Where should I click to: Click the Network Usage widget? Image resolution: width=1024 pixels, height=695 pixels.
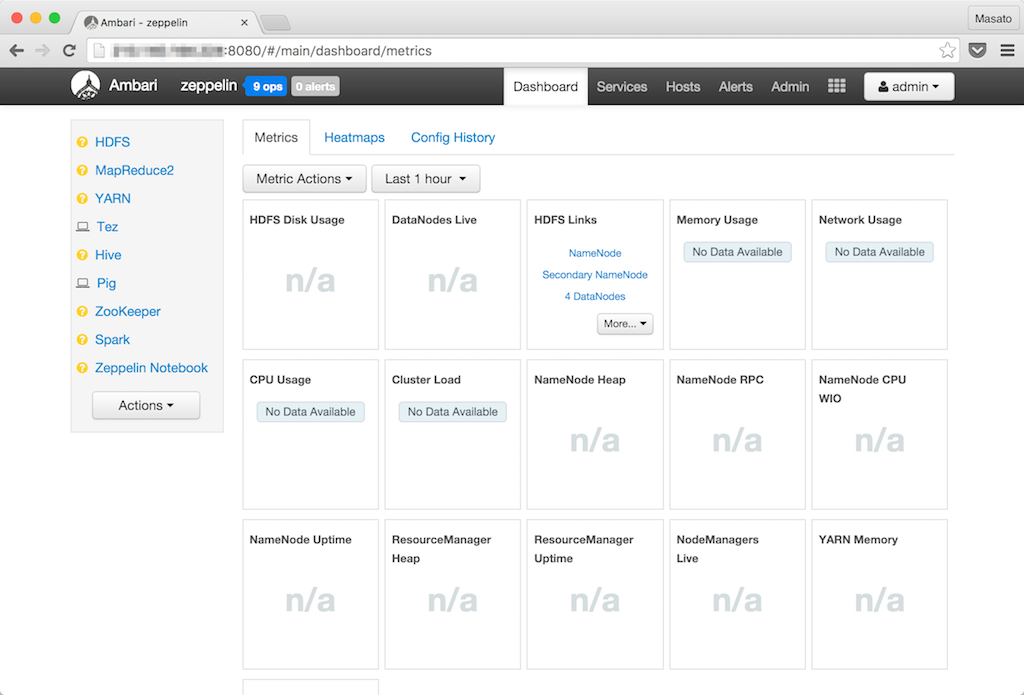[x=880, y=274]
